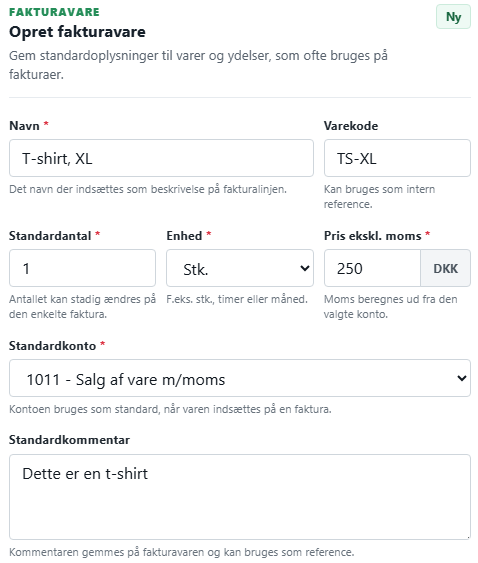Click the Standardkonto label
This screenshot has width=478, height=563.
point(52,345)
